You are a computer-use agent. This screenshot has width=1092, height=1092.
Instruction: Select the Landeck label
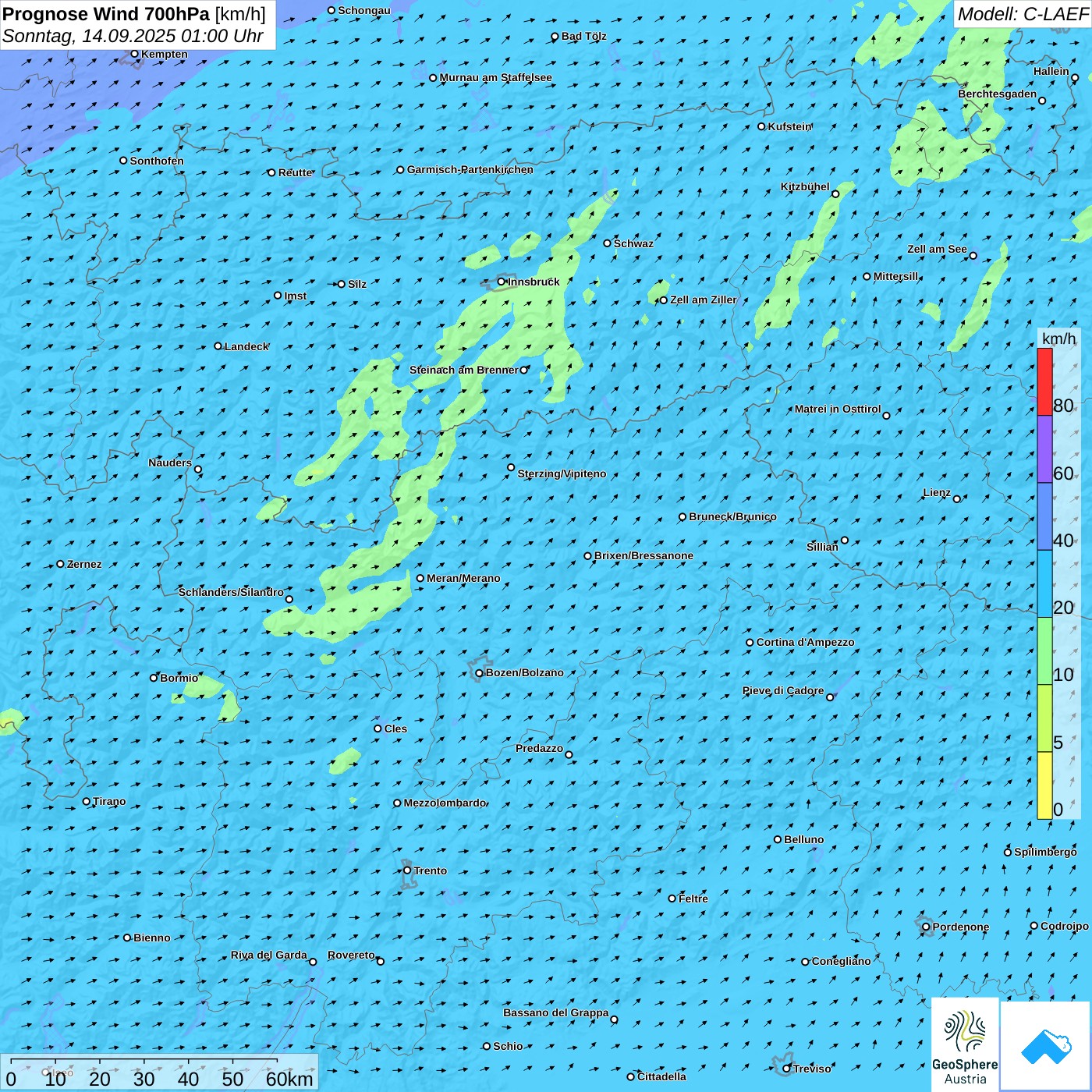(x=246, y=346)
